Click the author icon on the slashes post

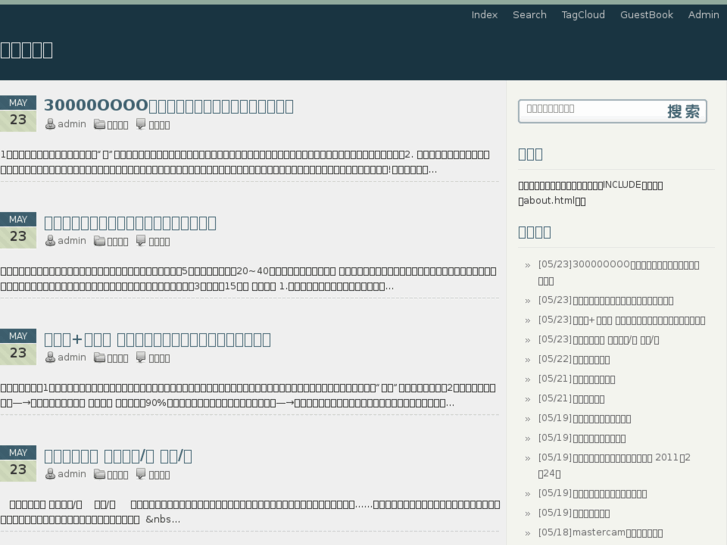50,474
